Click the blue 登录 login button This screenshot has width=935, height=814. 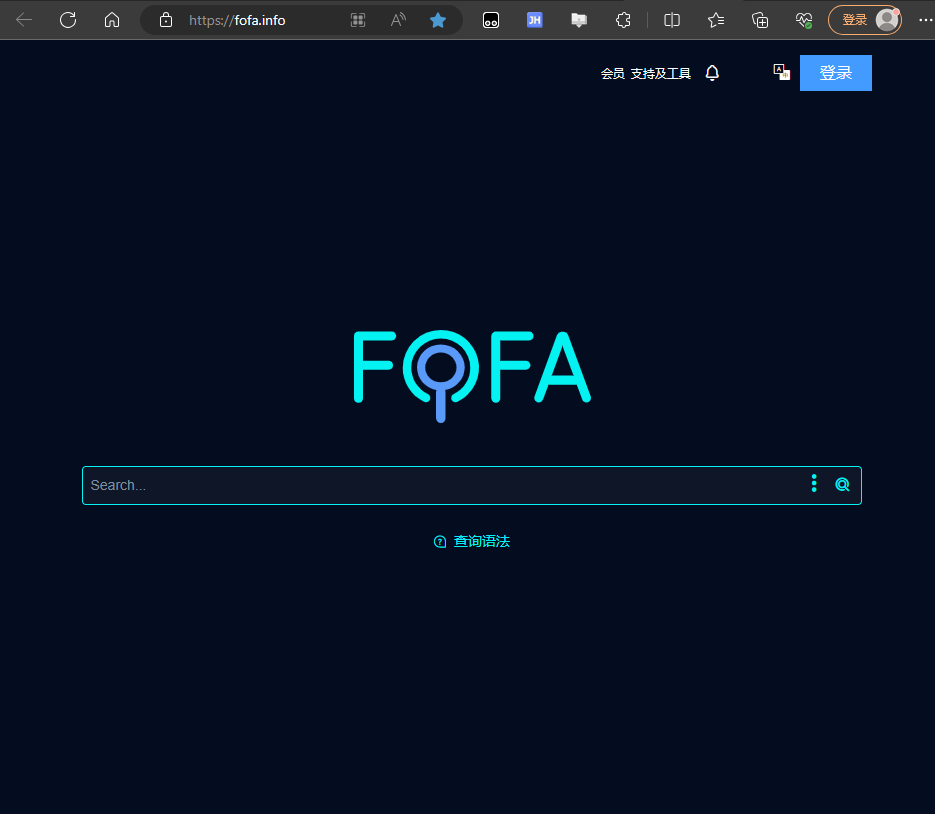coord(835,73)
